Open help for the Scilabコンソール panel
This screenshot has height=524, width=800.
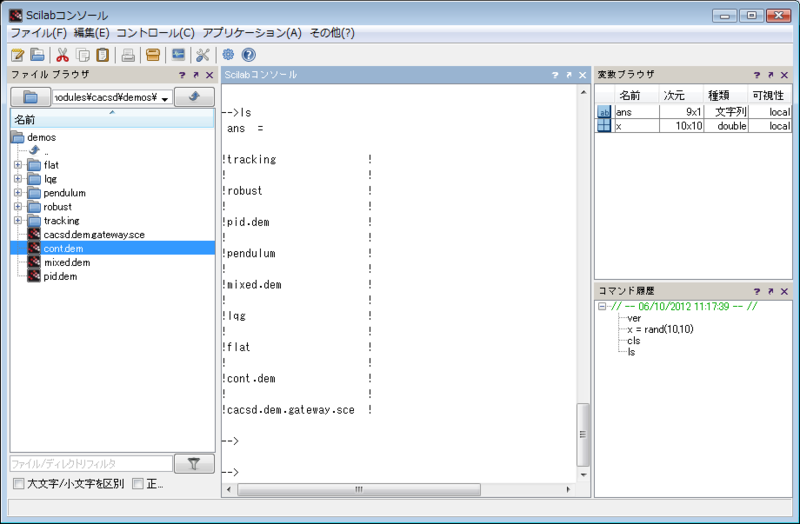pos(555,75)
